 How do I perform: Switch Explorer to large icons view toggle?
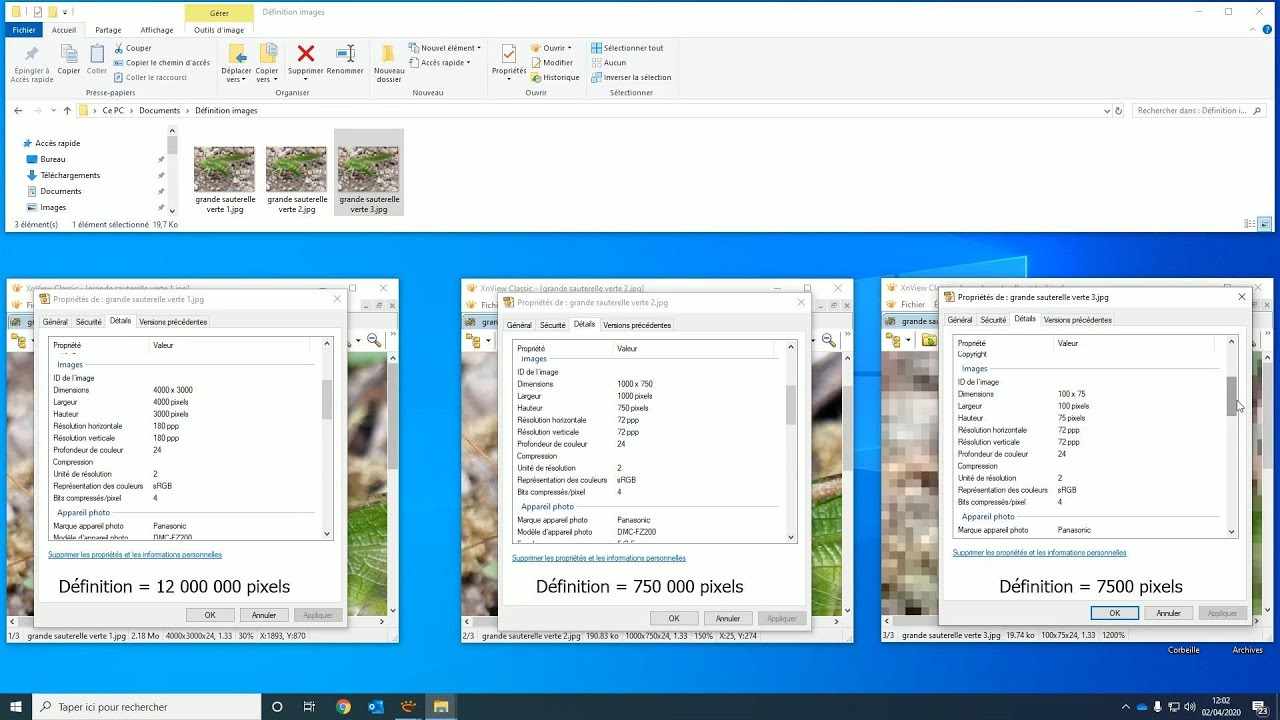point(1265,225)
